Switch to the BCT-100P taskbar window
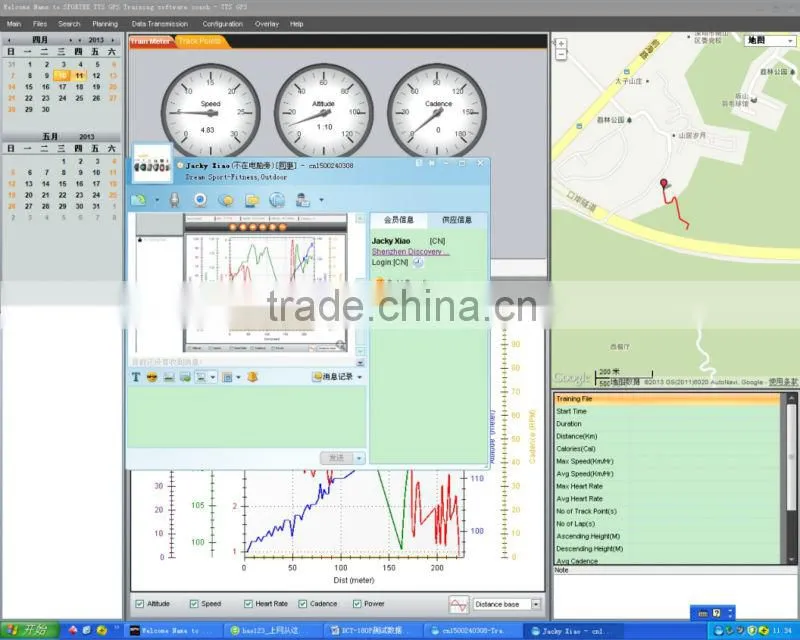Viewport: 800px width, 640px height. click(x=372, y=631)
